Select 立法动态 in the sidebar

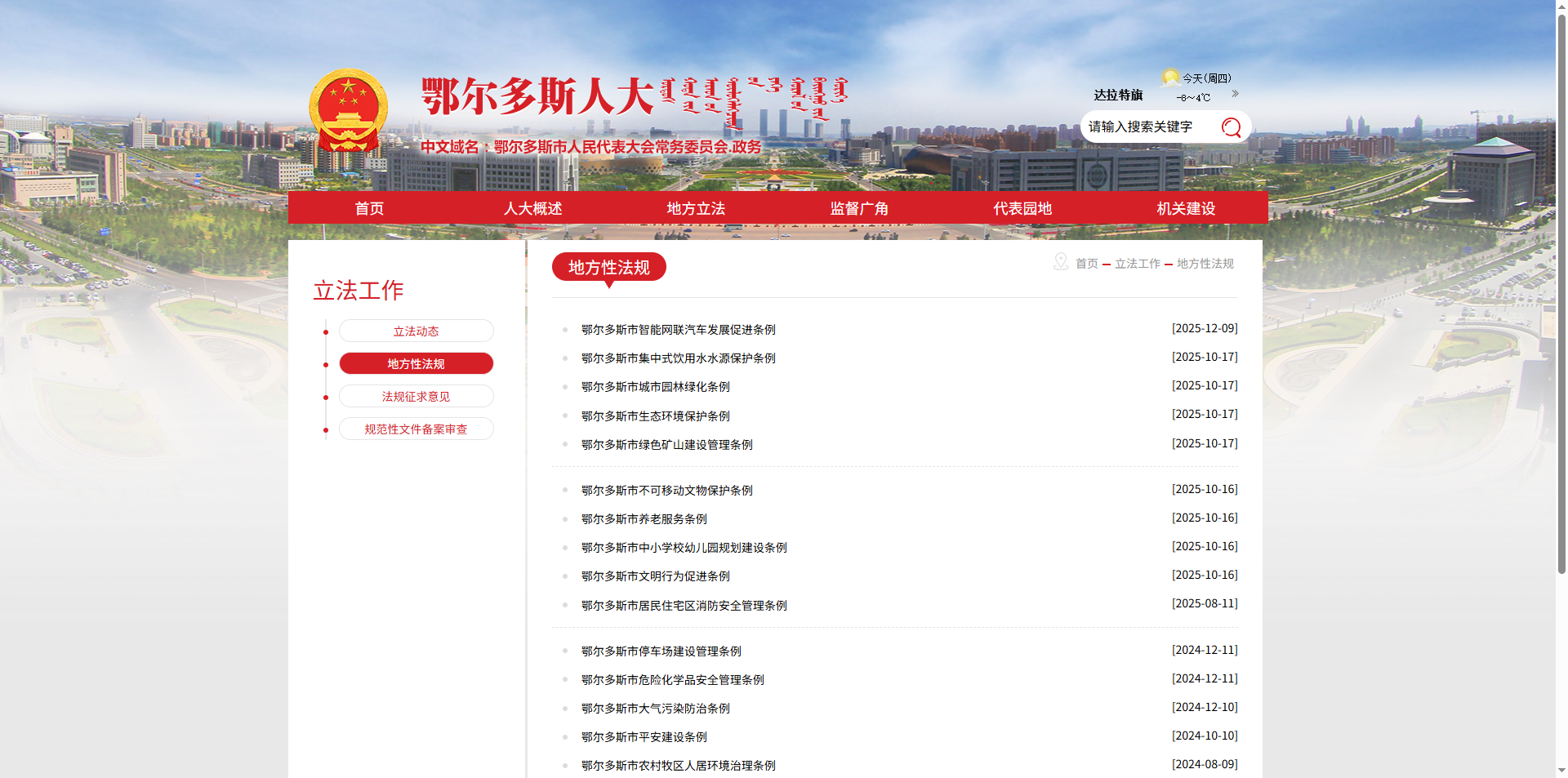[x=416, y=331]
